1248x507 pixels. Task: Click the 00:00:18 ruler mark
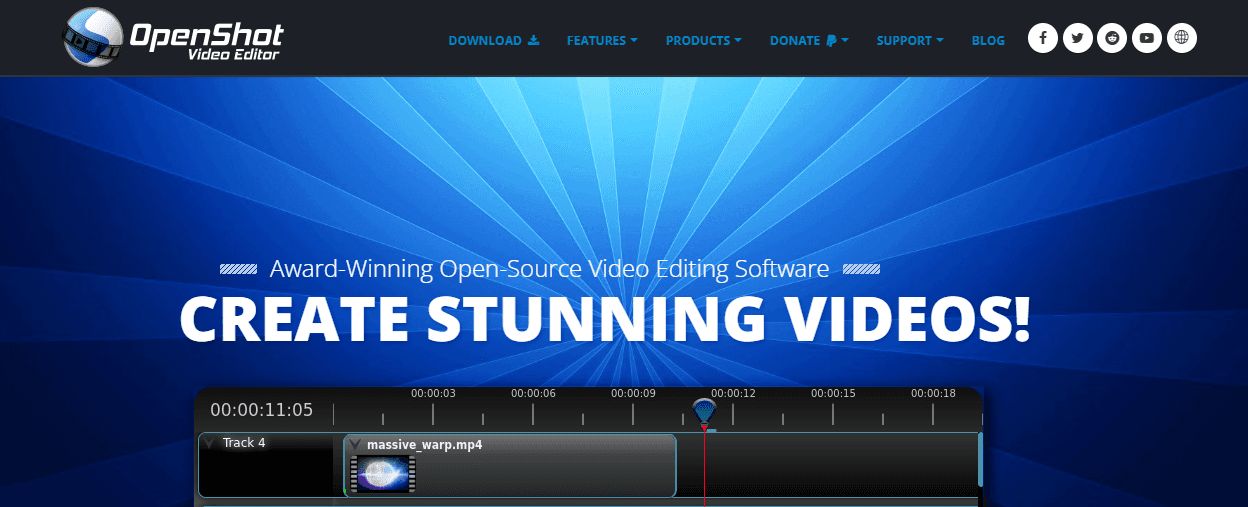pos(933,393)
